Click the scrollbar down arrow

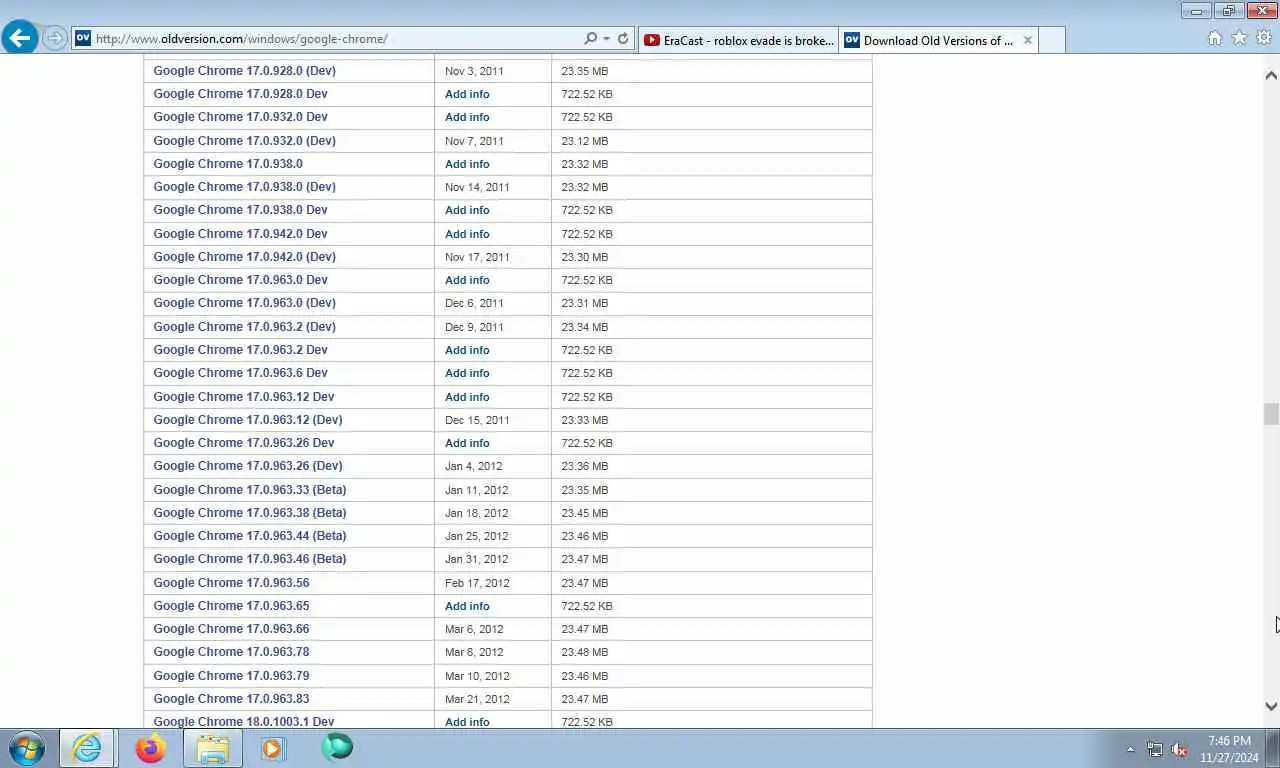[1271, 706]
